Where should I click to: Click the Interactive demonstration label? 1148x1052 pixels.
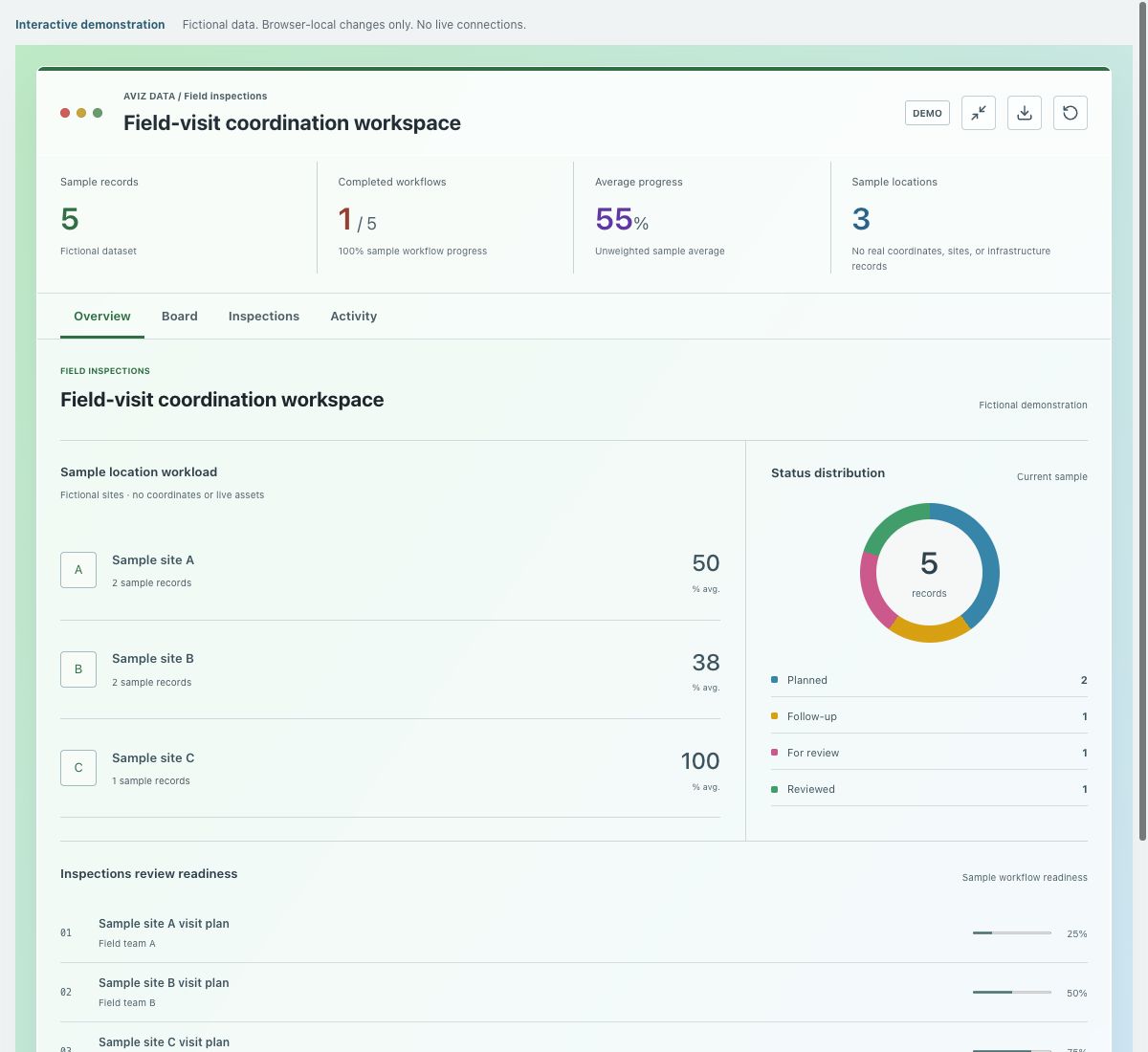pyautogui.click(x=90, y=25)
